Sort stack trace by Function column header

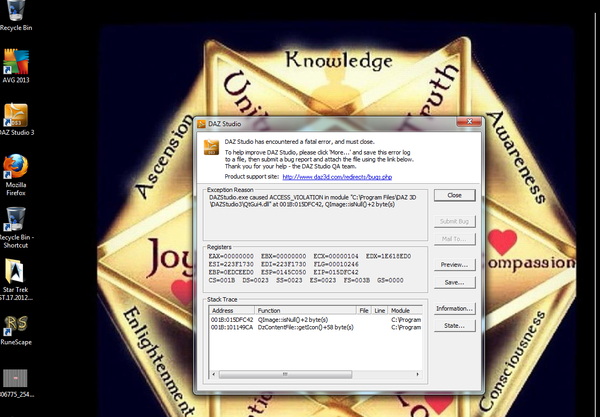click(x=306, y=311)
